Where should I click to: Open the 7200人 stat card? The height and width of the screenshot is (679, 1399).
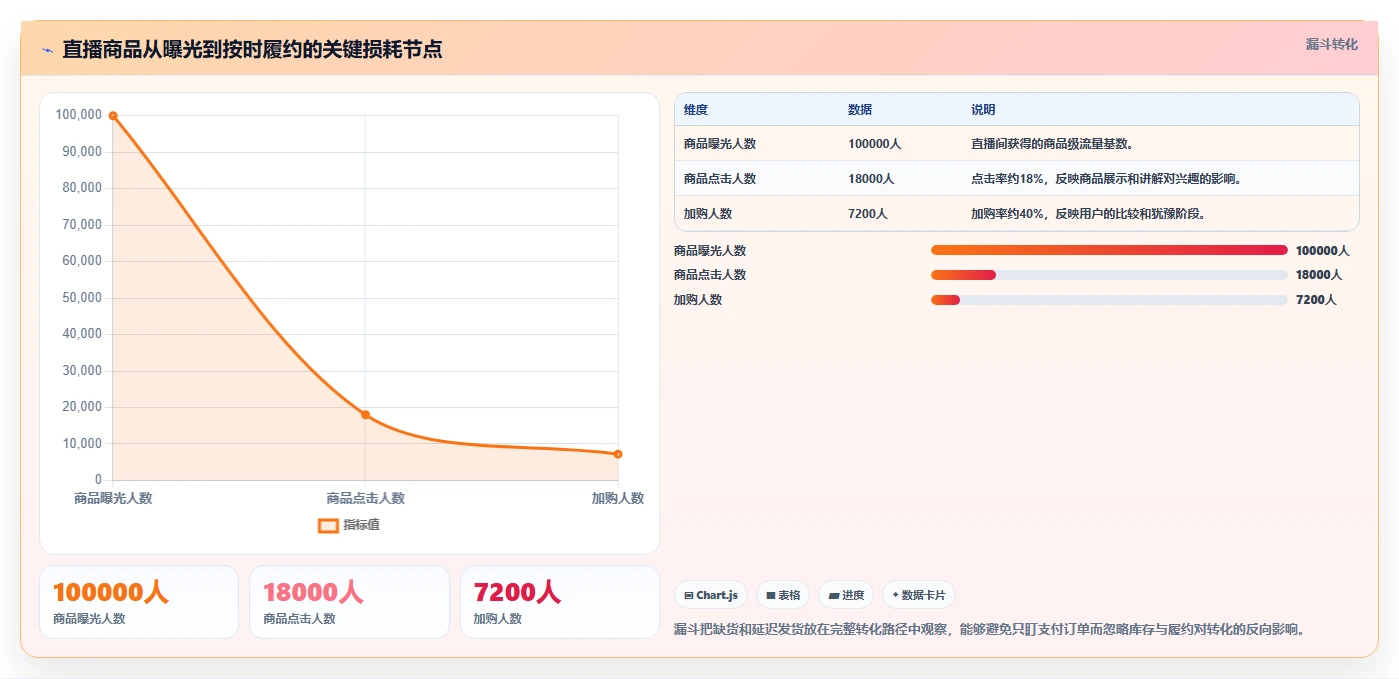tap(560, 602)
